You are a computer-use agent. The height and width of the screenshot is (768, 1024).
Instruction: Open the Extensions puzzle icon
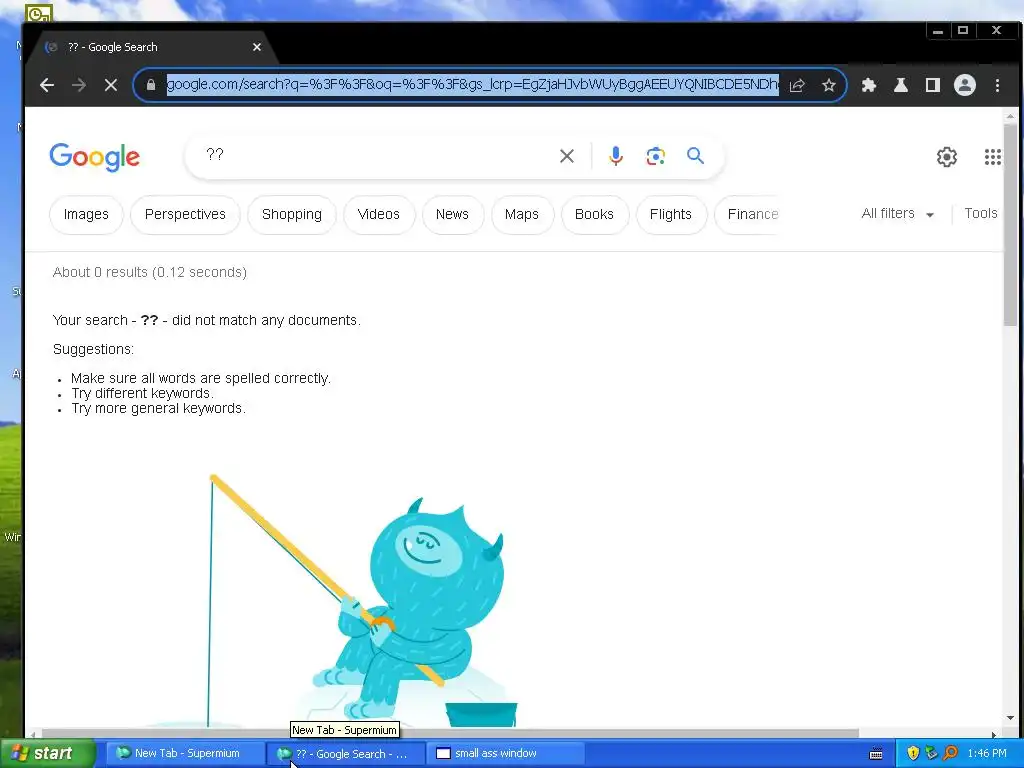click(x=869, y=85)
